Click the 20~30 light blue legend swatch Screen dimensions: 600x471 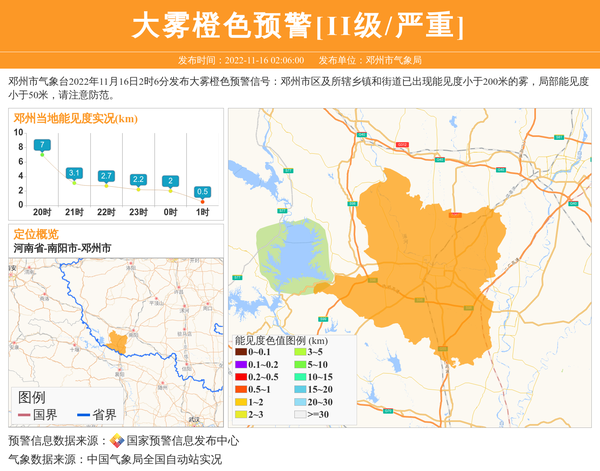(x=300, y=402)
